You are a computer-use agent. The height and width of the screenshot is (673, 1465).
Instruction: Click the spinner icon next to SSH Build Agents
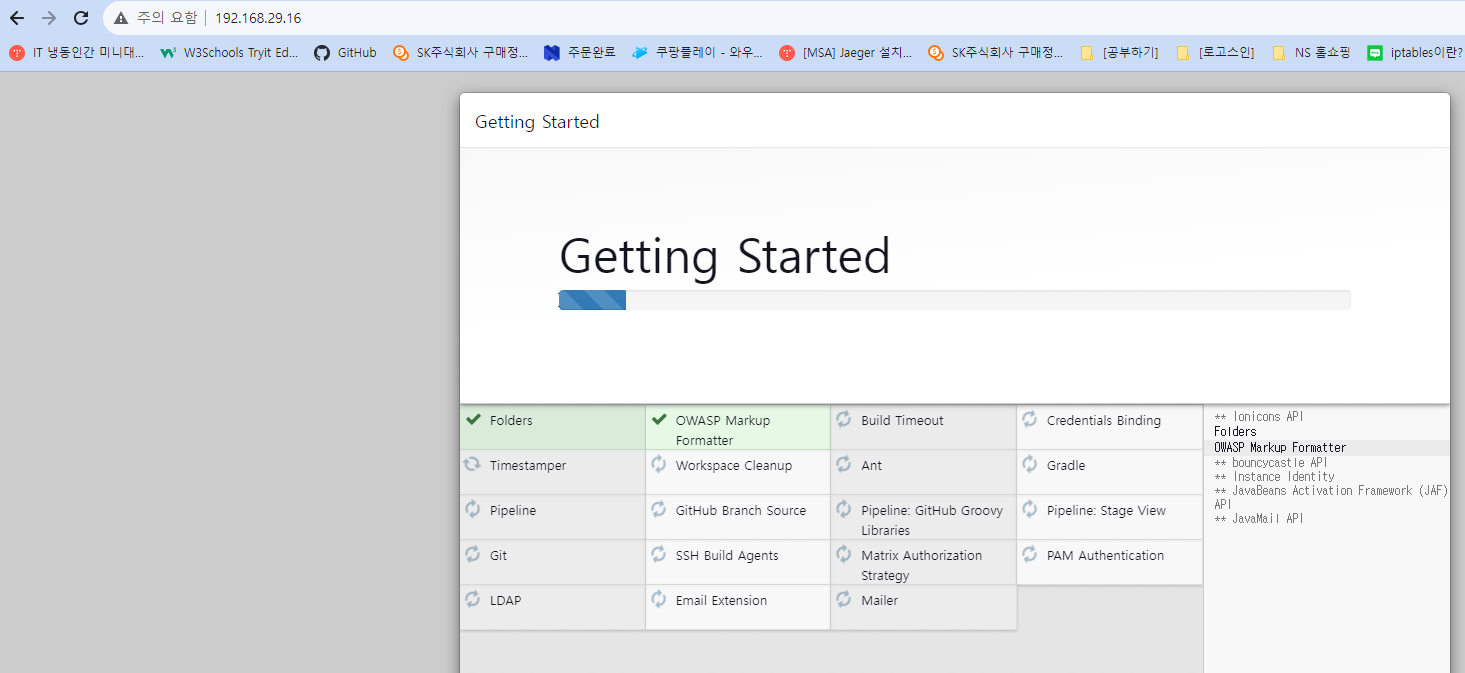coord(658,554)
